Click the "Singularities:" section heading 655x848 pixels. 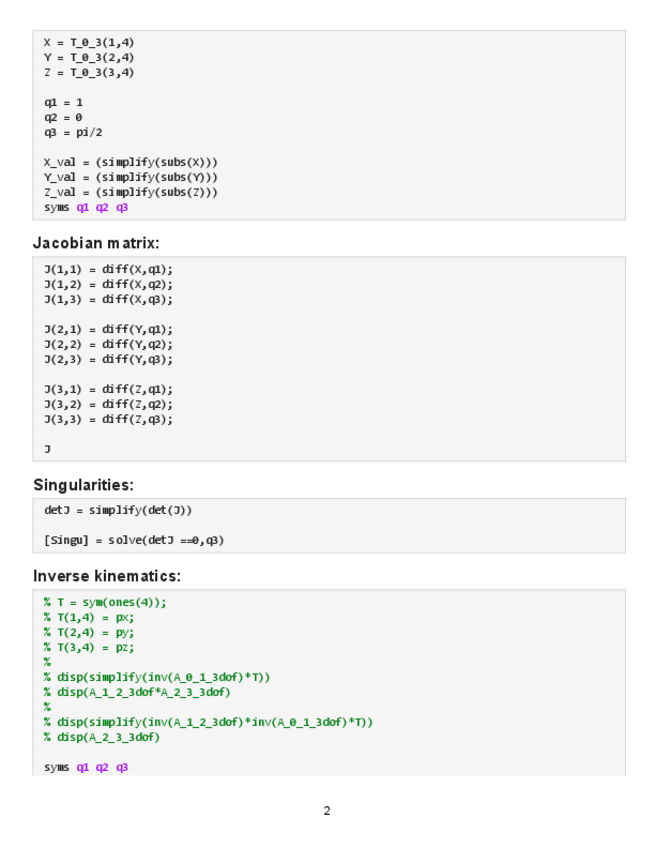point(83,485)
